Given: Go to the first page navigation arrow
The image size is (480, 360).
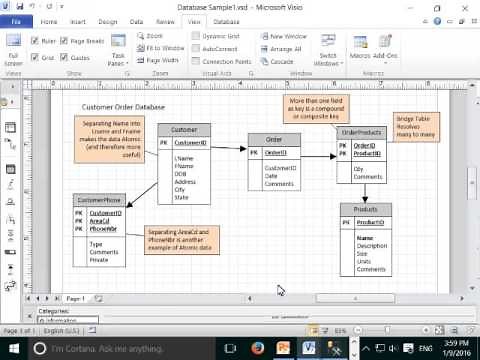Looking at the screenshot, I should [x=28, y=298].
